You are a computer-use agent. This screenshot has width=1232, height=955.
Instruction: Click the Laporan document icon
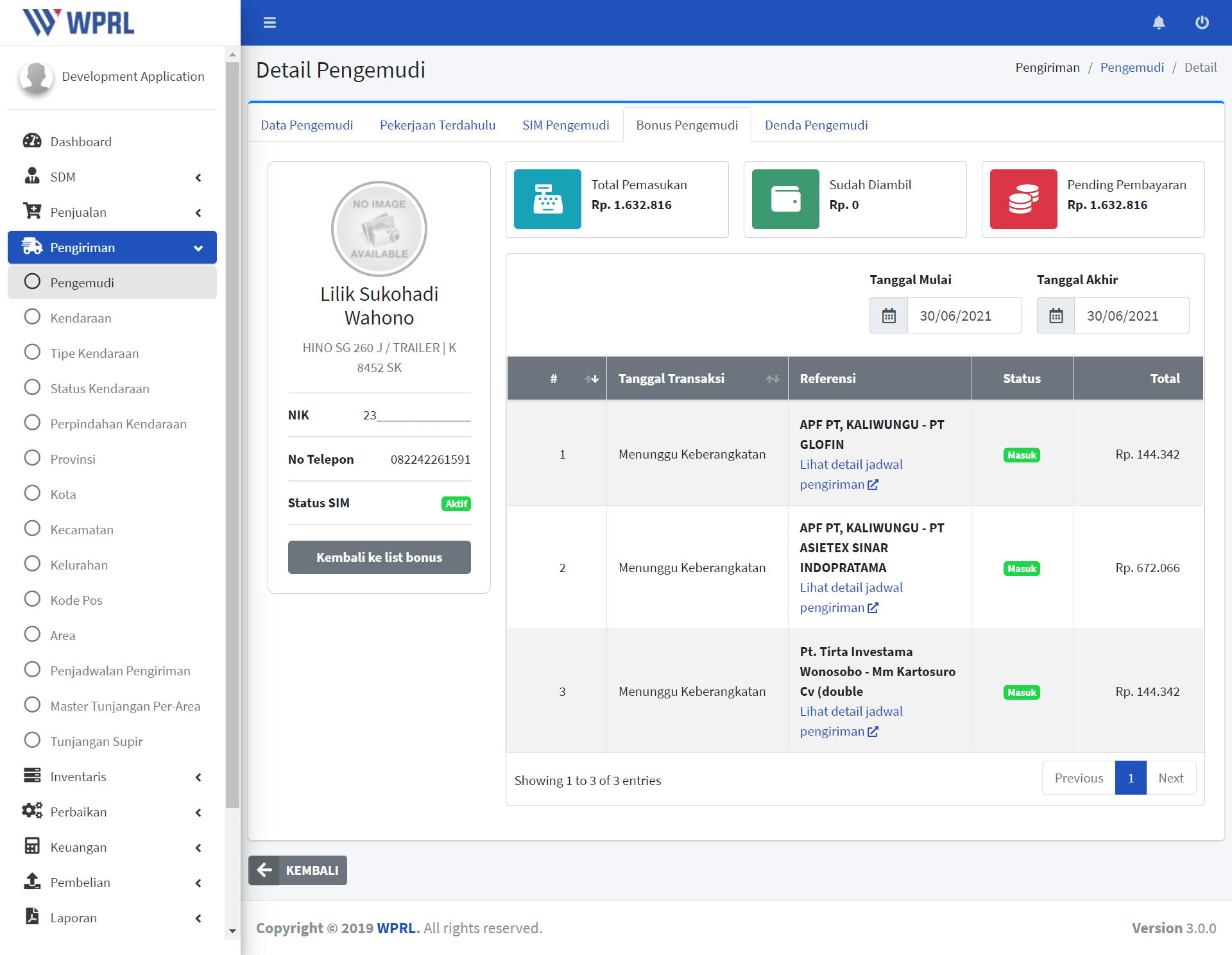point(32,917)
